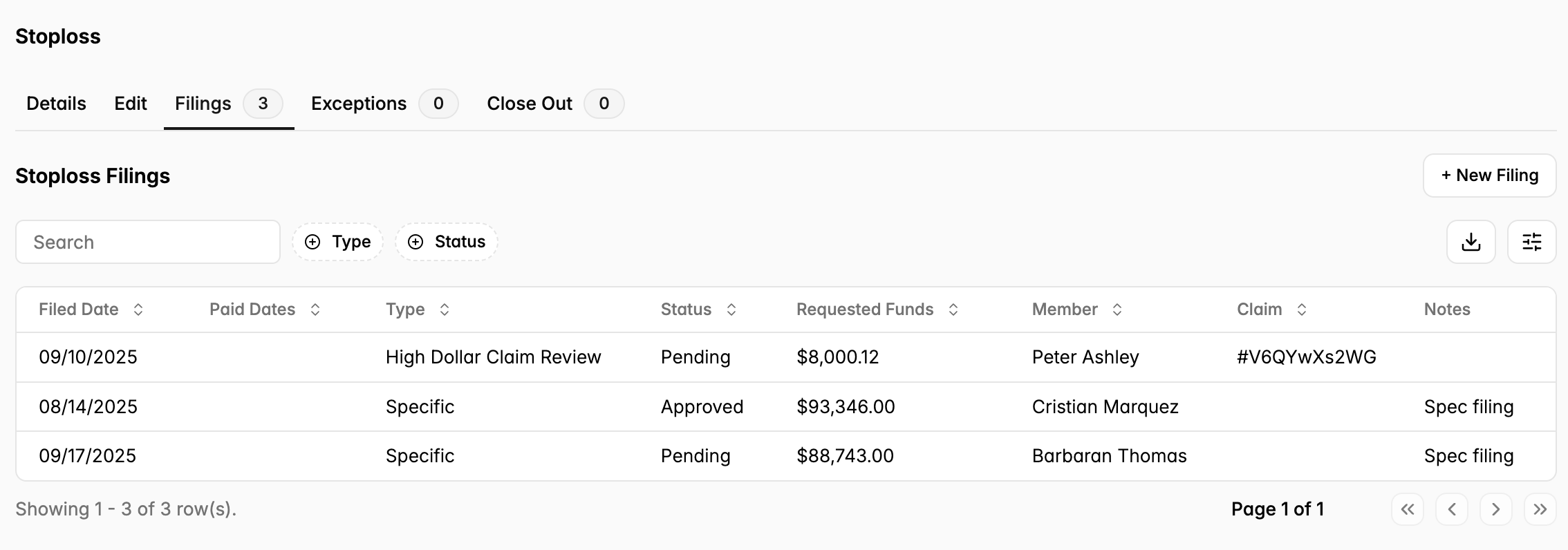
Task: Sort by the Paid Dates column
Action: click(x=265, y=310)
